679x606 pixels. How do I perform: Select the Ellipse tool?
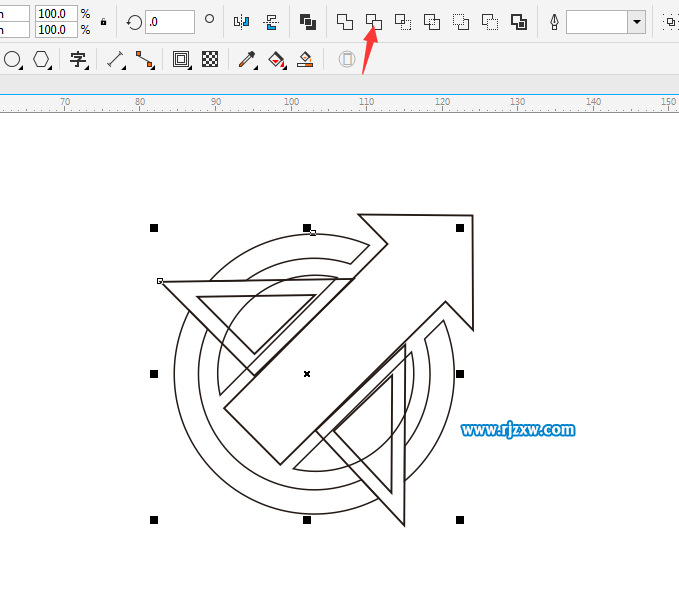click(12, 60)
